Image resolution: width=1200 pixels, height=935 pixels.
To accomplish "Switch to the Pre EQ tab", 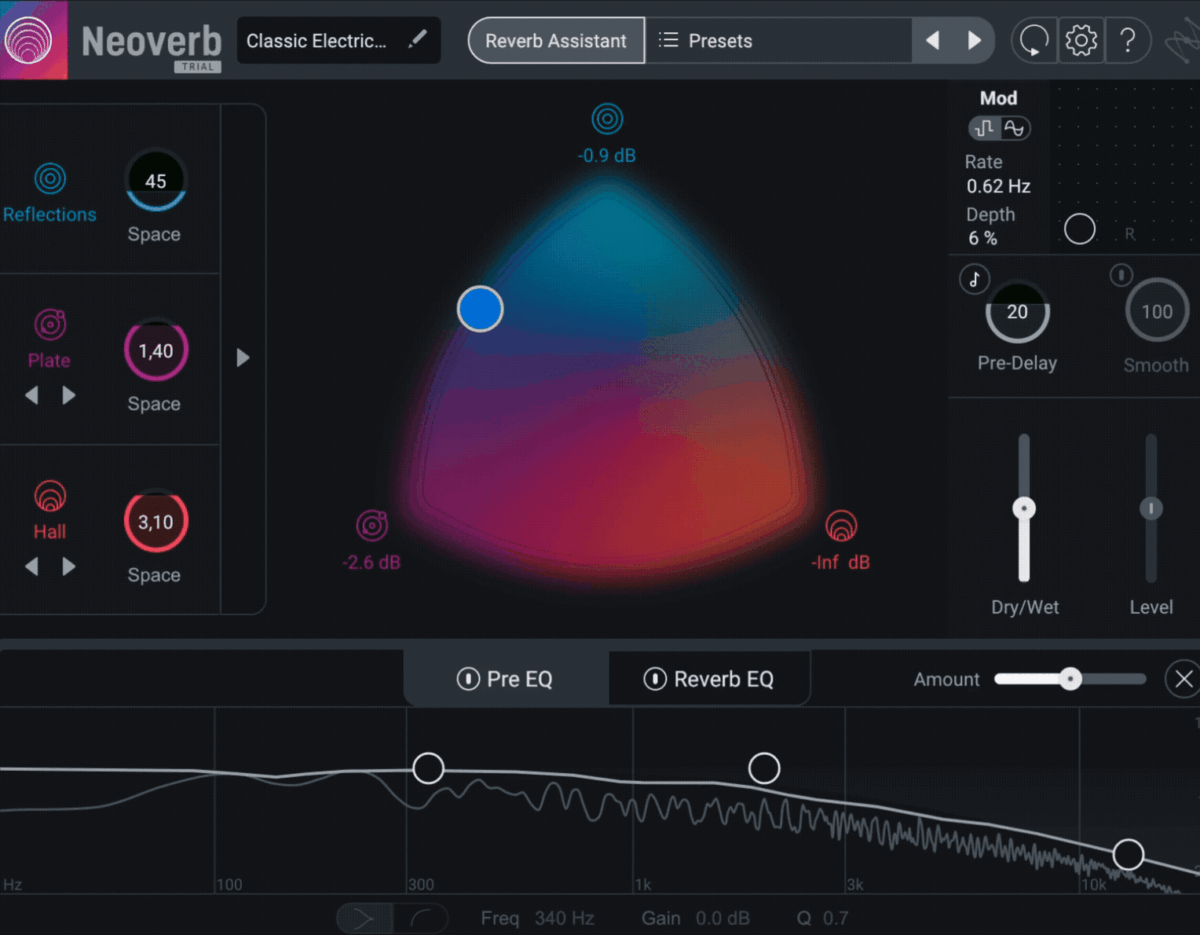I will point(506,679).
